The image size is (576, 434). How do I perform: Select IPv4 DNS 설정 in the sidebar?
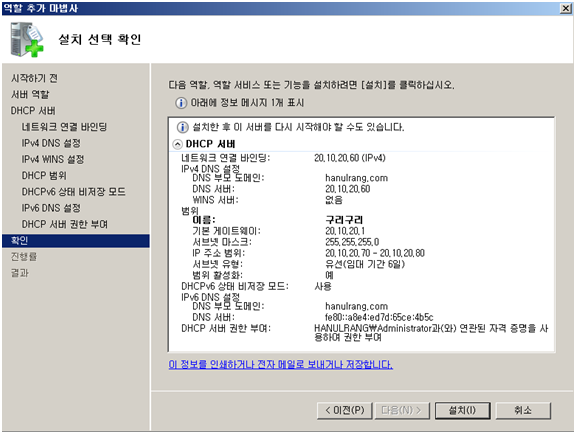pos(51,143)
